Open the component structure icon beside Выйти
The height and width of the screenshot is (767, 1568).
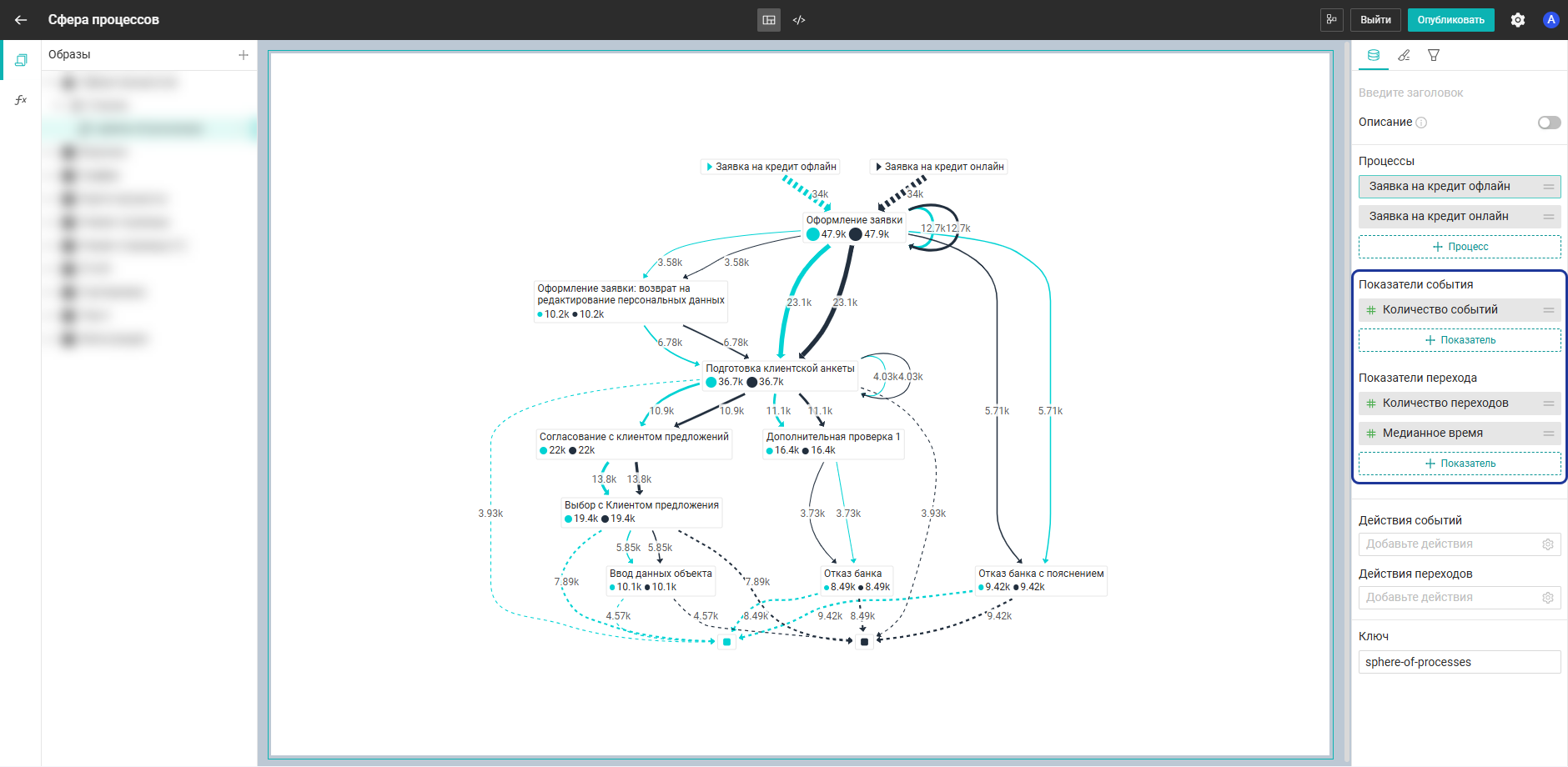(x=1331, y=19)
